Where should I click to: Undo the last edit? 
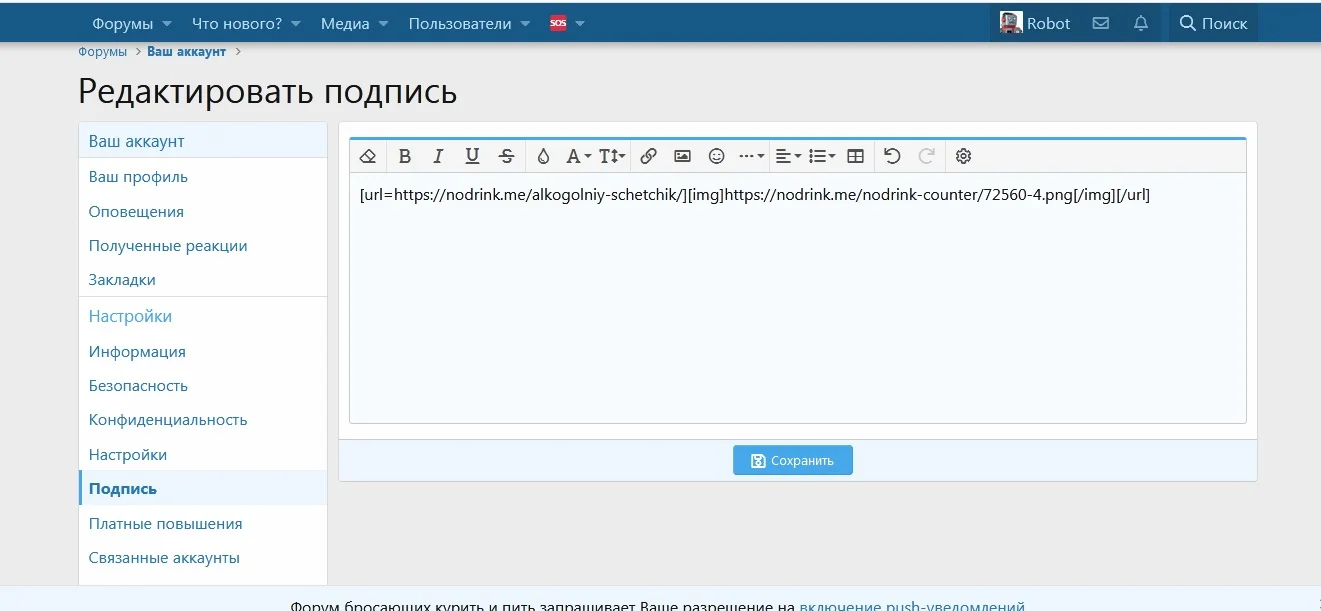point(892,156)
